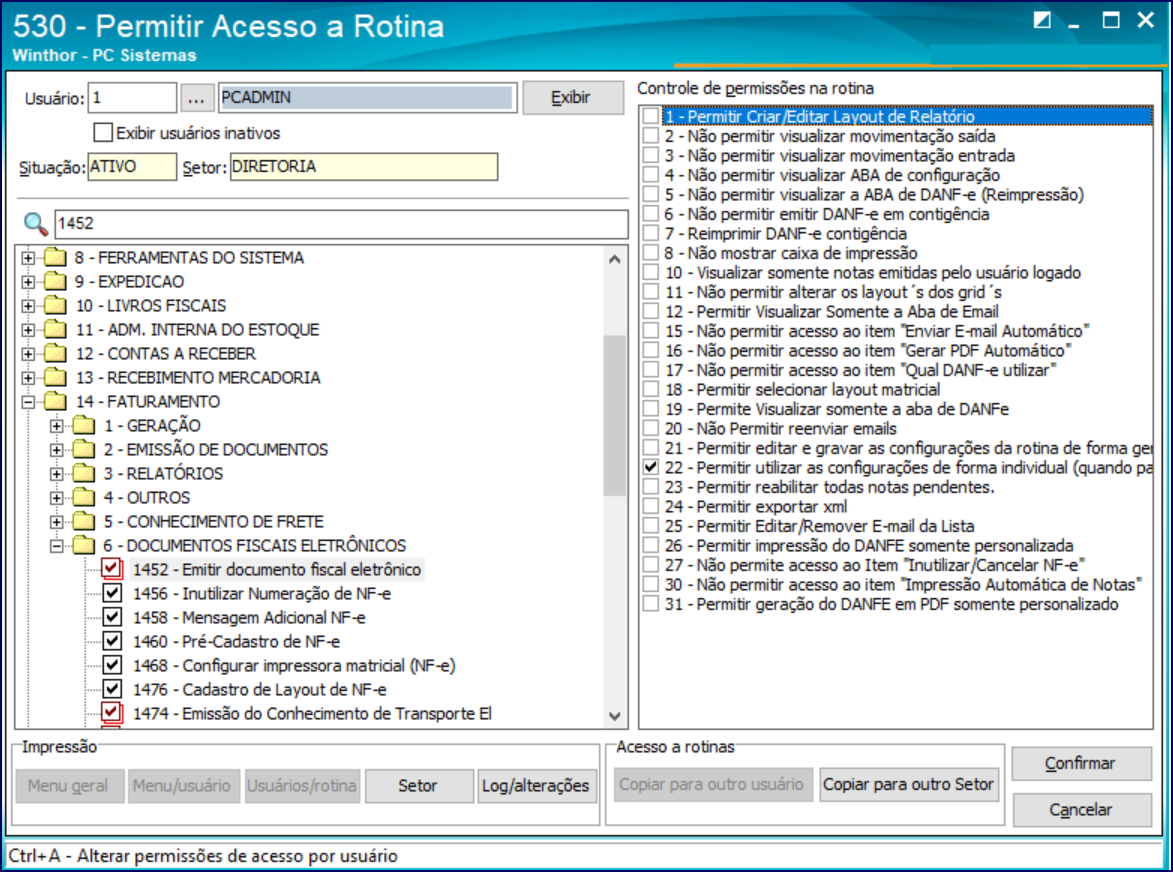Expand the 2 - EMISSÃO DE DOCUMENTOS node

coord(56,449)
